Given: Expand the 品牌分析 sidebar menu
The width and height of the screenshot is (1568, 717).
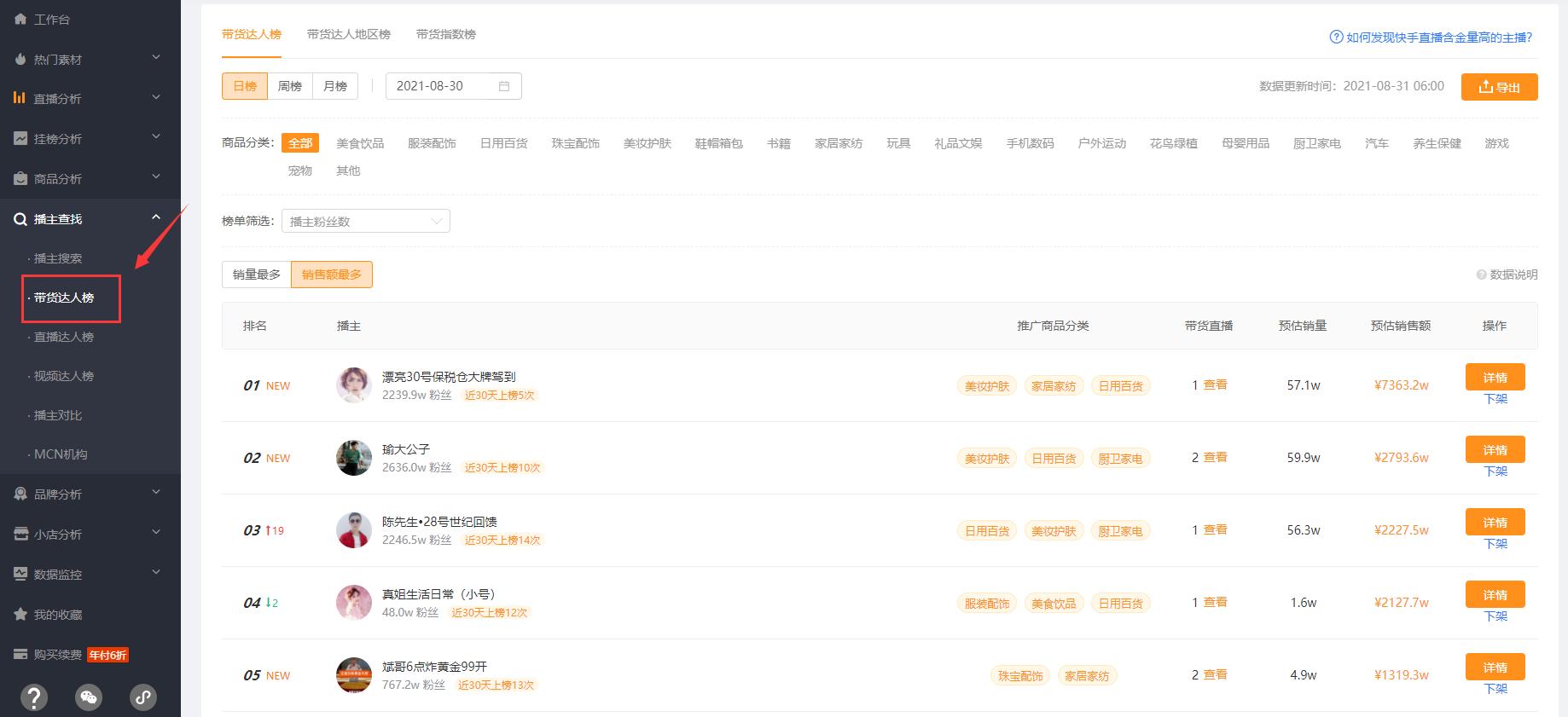Looking at the screenshot, I should [x=156, y=492].
